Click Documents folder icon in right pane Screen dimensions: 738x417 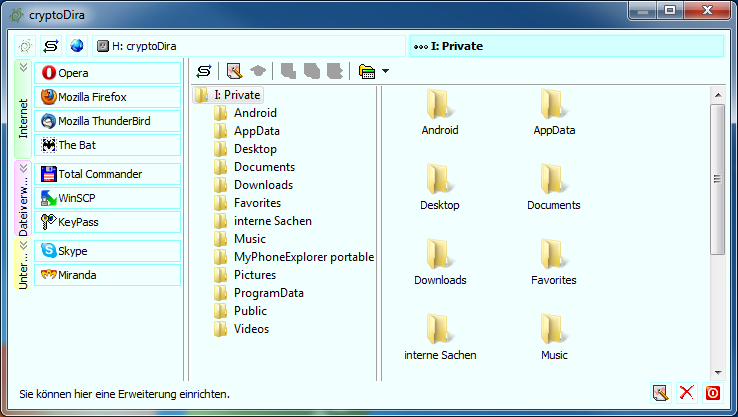(x=554, y=178)
